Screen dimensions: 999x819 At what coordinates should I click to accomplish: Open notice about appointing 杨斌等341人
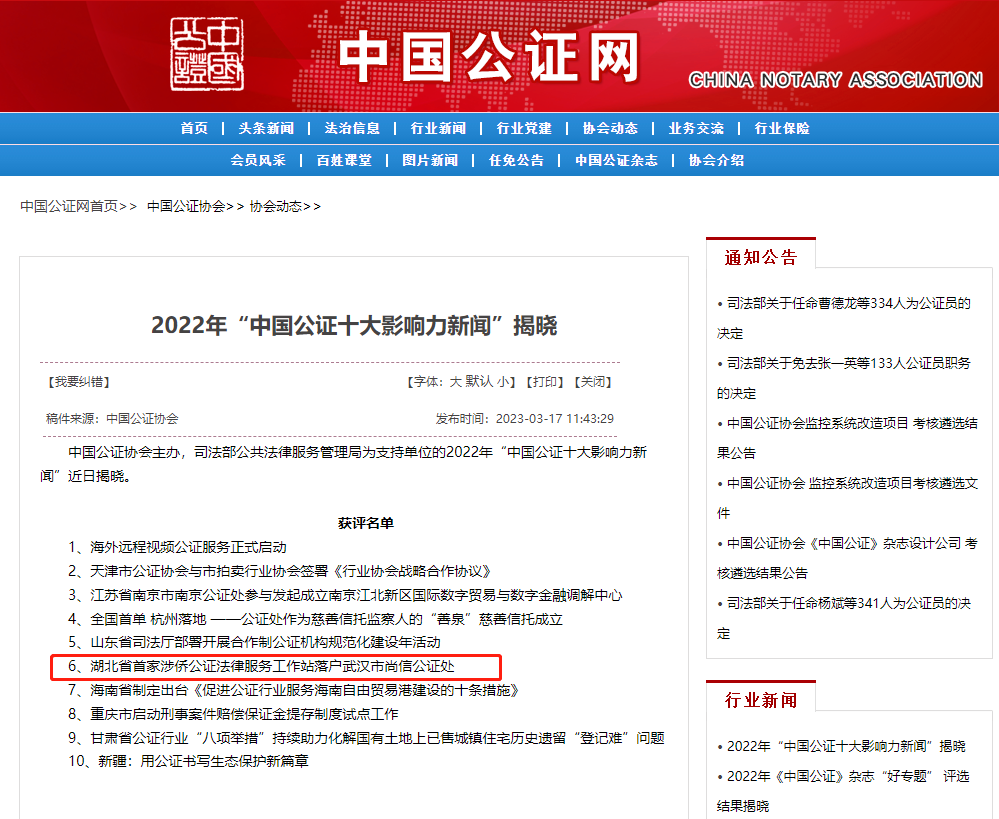click(x=844, y=618)
